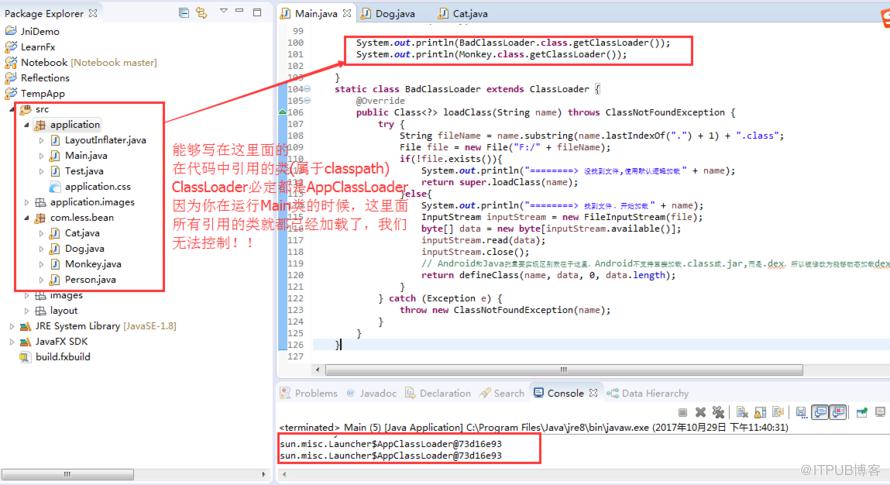Click Package Explorer scrollbar right arrow
890x485 pixels.
point(263,474)
